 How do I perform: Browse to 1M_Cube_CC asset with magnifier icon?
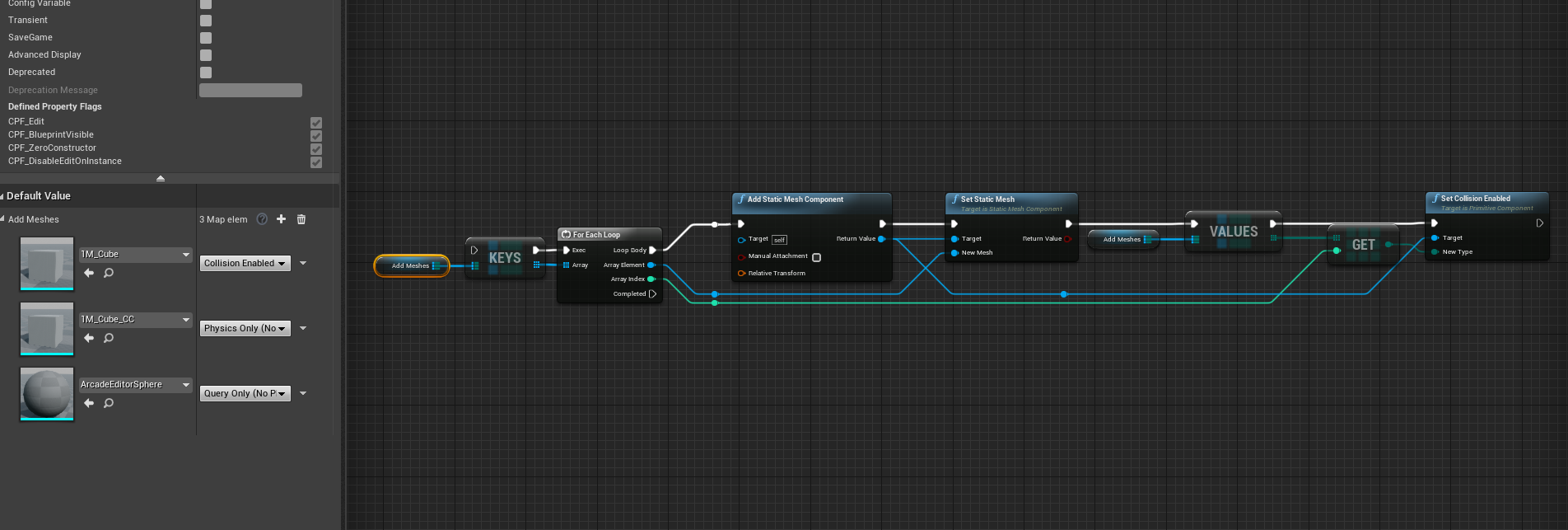[x=109, y=338]
